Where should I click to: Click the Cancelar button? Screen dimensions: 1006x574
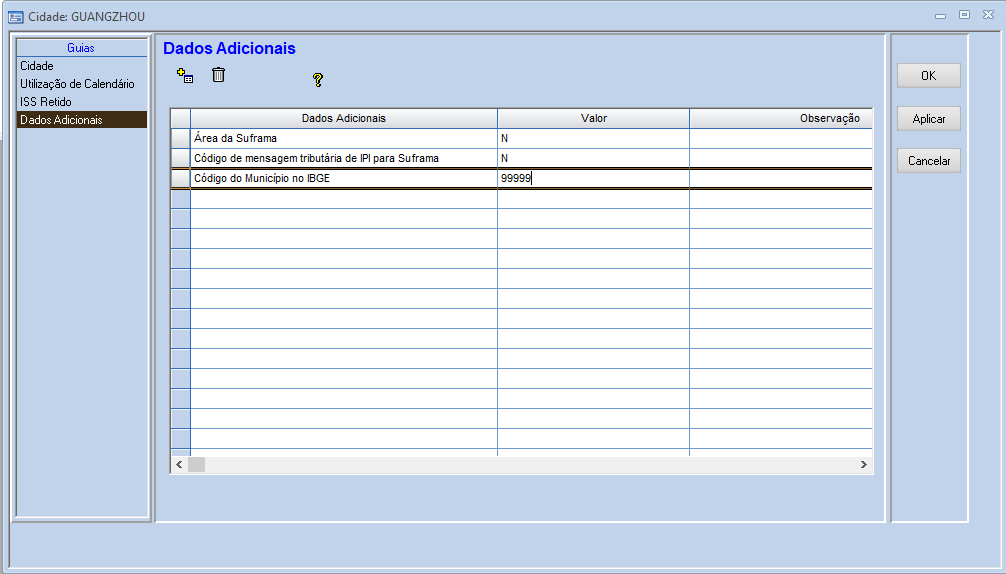[928, 161]
